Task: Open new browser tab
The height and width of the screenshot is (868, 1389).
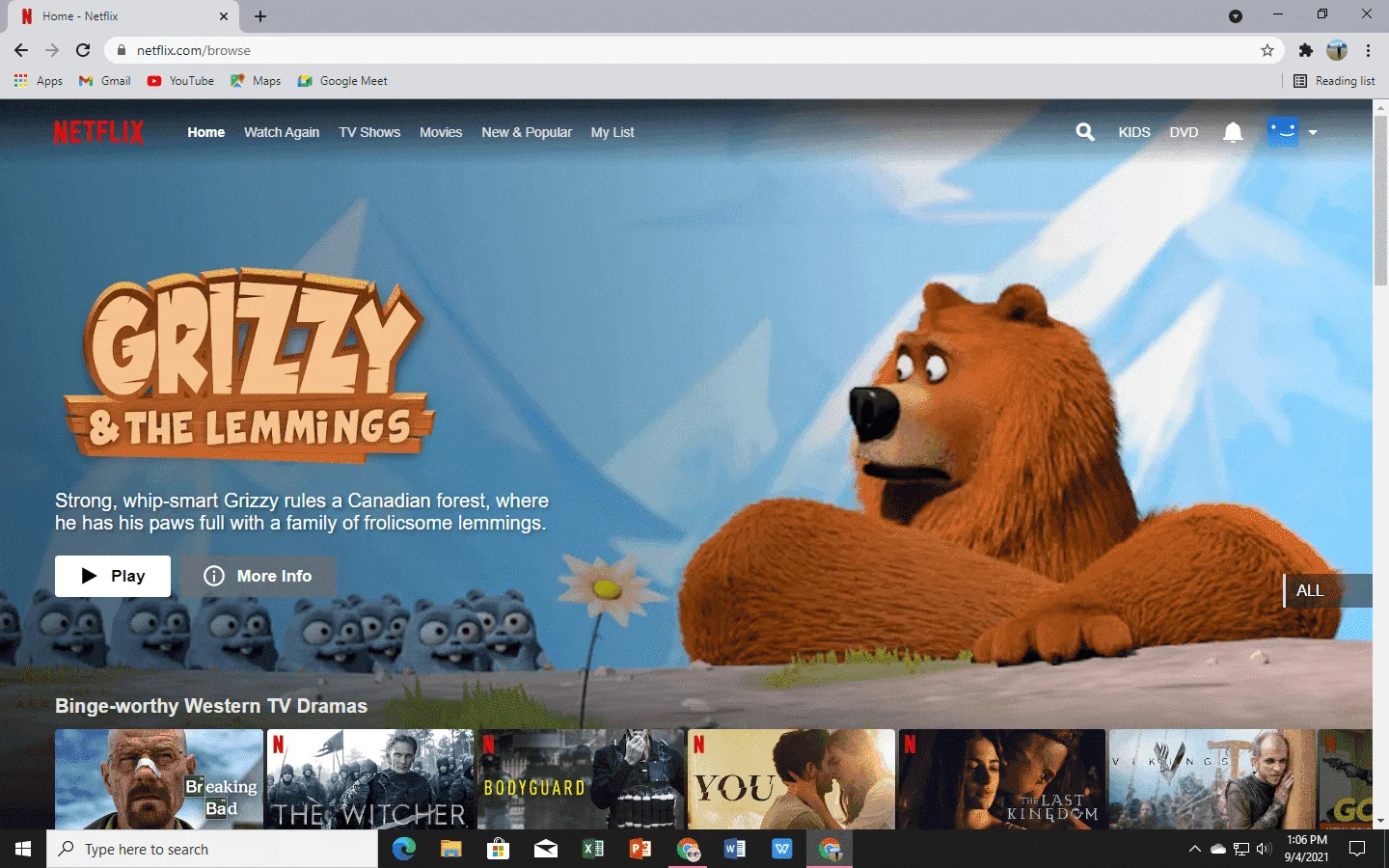Action: (260, 16)
